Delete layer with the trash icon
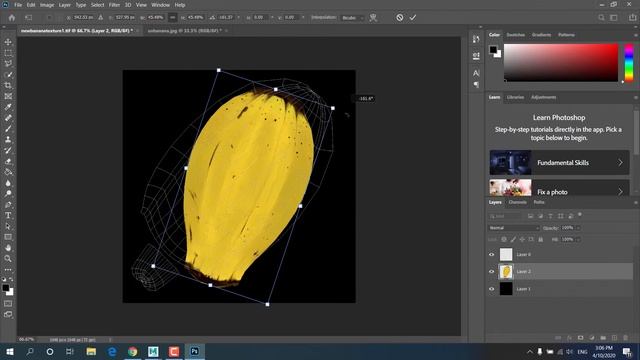Viewport: 640px width, 360px height. tap(625, 338)
